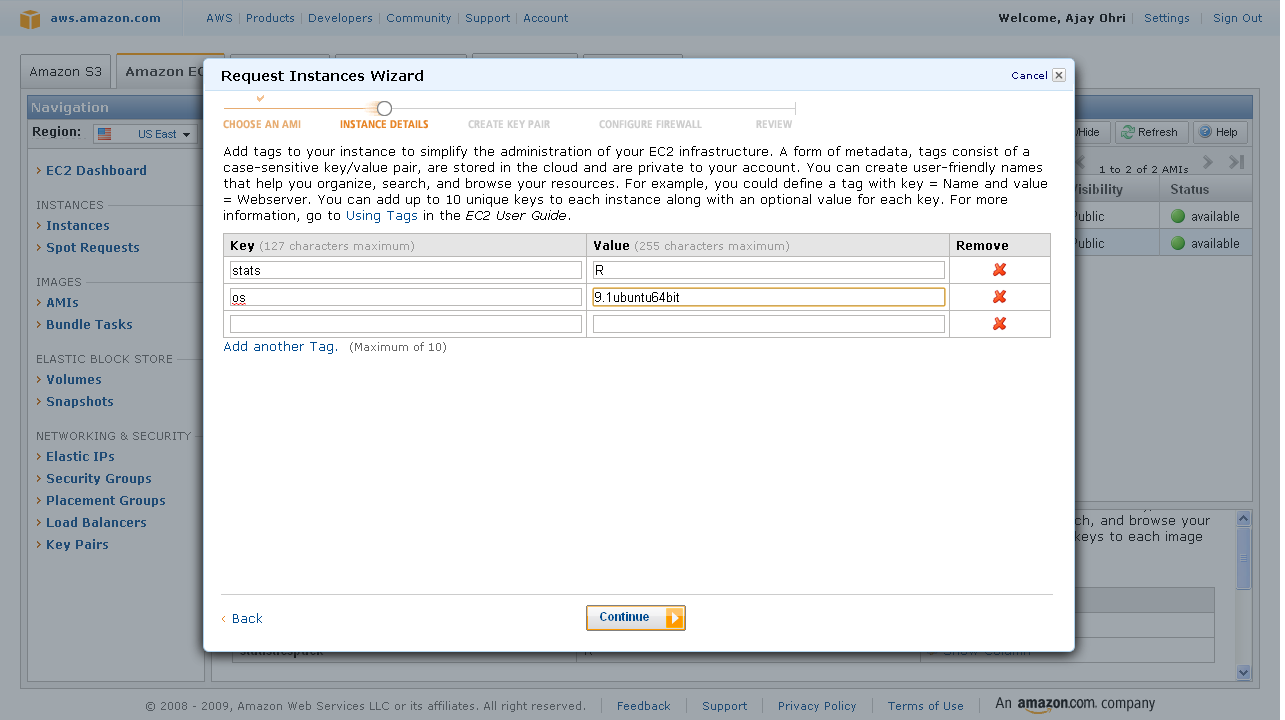Screen dimensions: 1285x720
Task: Expand EC2 Dashboard in navigation
Action: pyautogui.click(x=96, y=171)
